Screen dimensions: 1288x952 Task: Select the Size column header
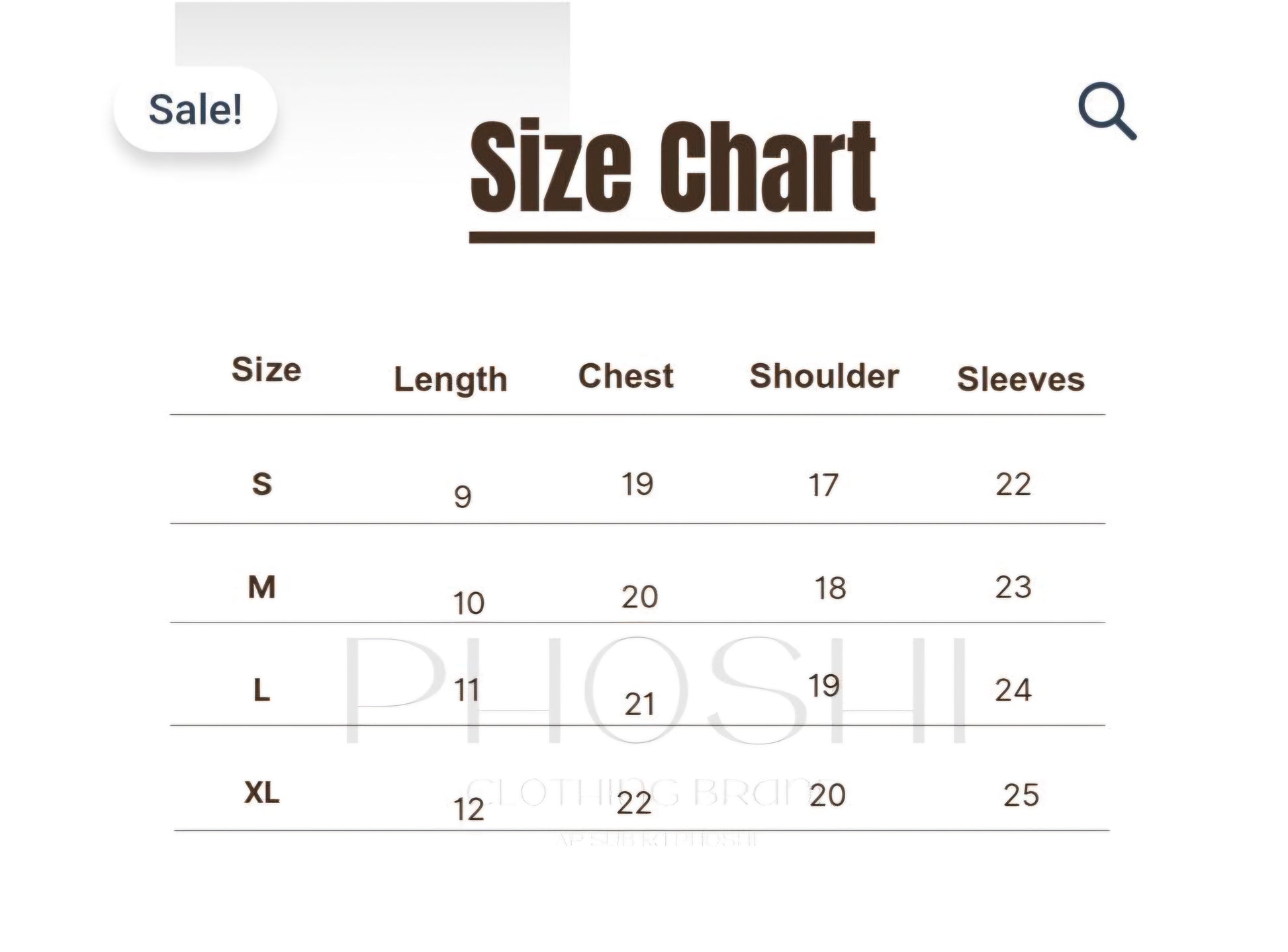click(x=266, y=369)
